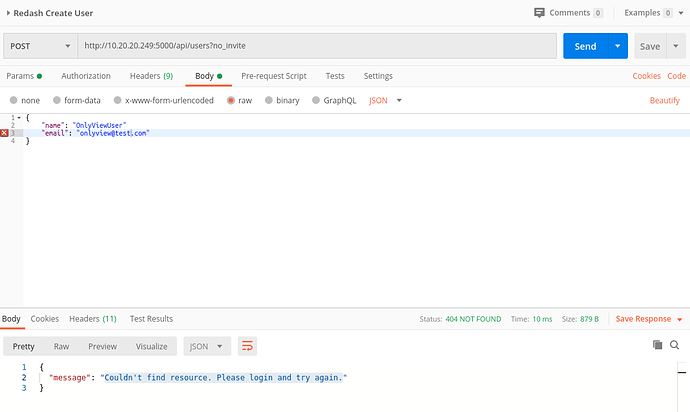This screenshot has width=690, height=412.
Task: Open the response JSON format dropdown
Action: [207, 346]
